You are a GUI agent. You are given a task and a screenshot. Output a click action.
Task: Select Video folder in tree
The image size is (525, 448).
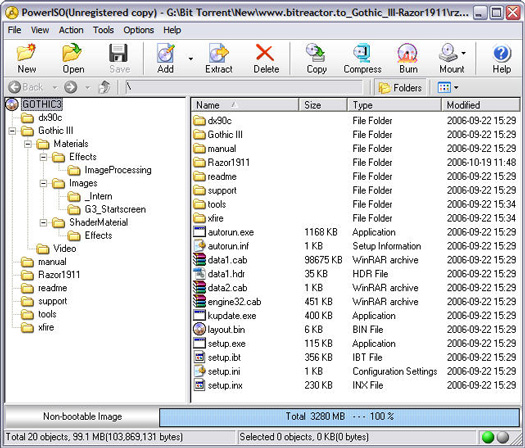pyautogui.click(x=65, y=248)
